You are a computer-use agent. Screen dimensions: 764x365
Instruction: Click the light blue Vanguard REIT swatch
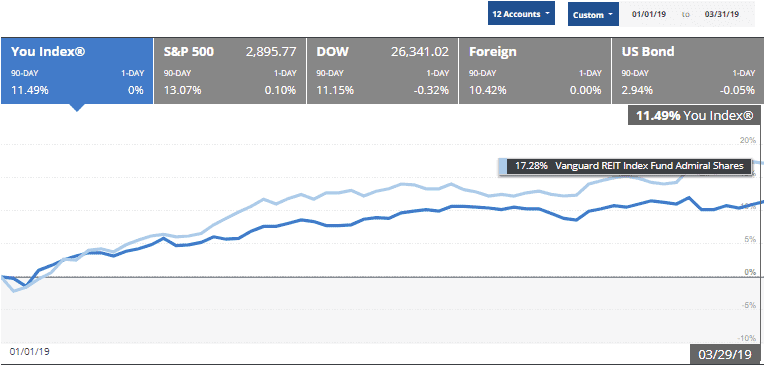pos(502,166)
